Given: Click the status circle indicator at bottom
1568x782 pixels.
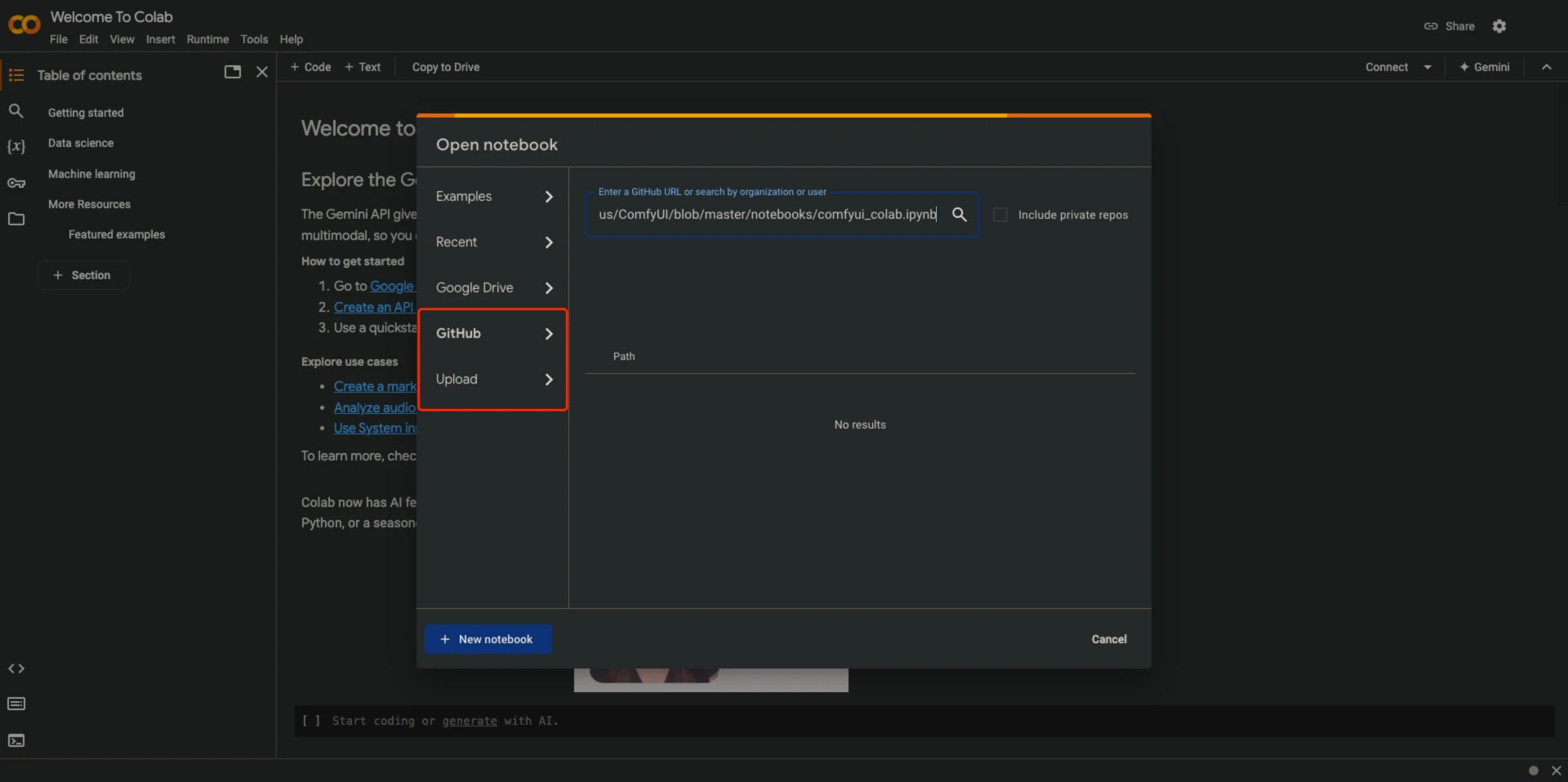Looking at the screenshot, I should pyautogui.click(x=1534, y=771).
